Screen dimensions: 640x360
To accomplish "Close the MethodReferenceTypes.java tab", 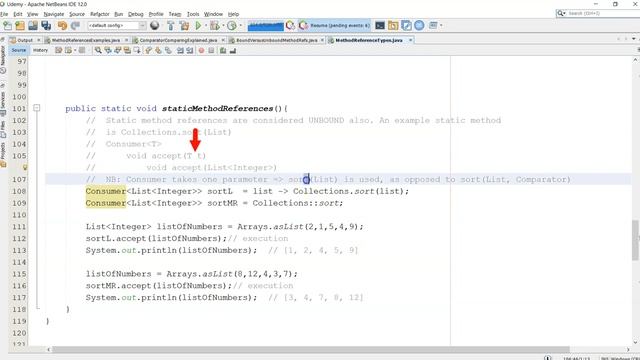I will (411, 40).
